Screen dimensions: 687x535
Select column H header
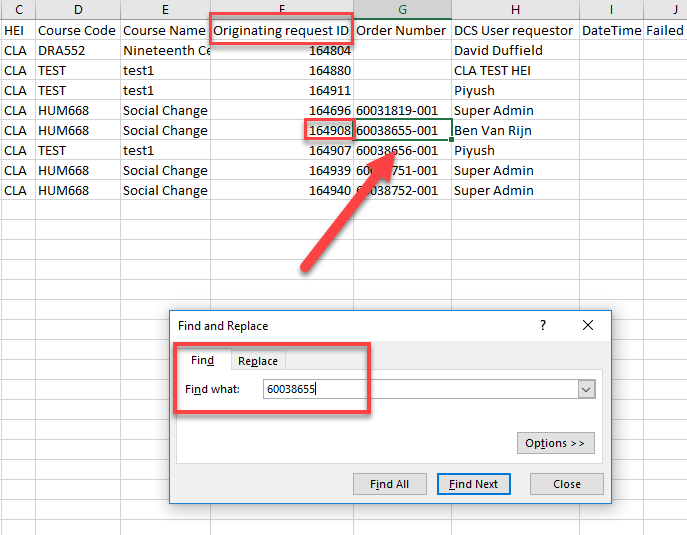pos(515,9)
